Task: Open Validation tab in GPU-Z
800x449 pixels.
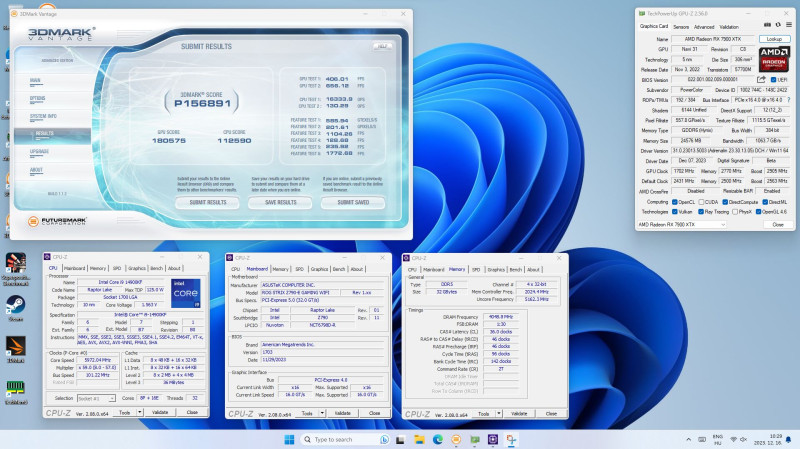Action: coord(729,27)
